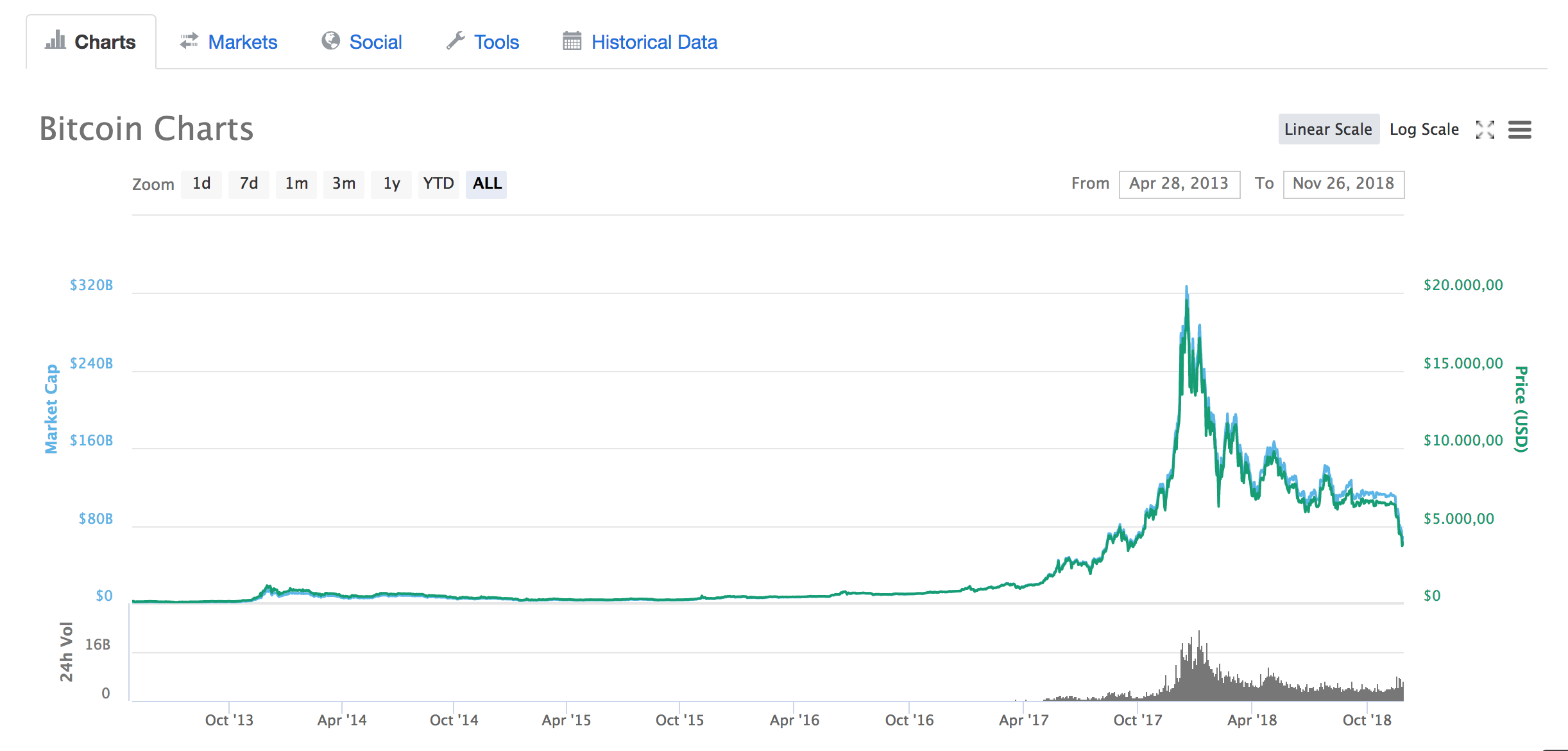
Task: Open the Historical Data tab
Action: pos(654,42)
